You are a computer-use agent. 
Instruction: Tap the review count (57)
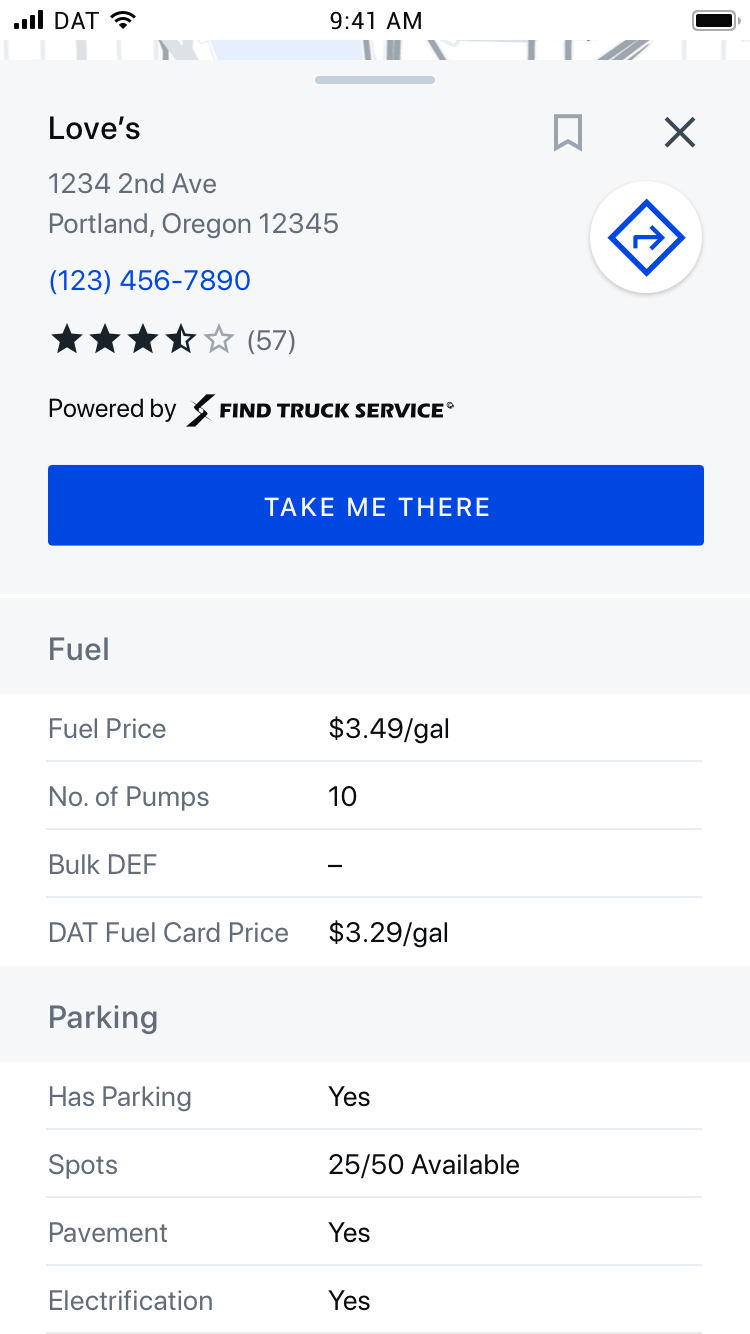(271, 340)
